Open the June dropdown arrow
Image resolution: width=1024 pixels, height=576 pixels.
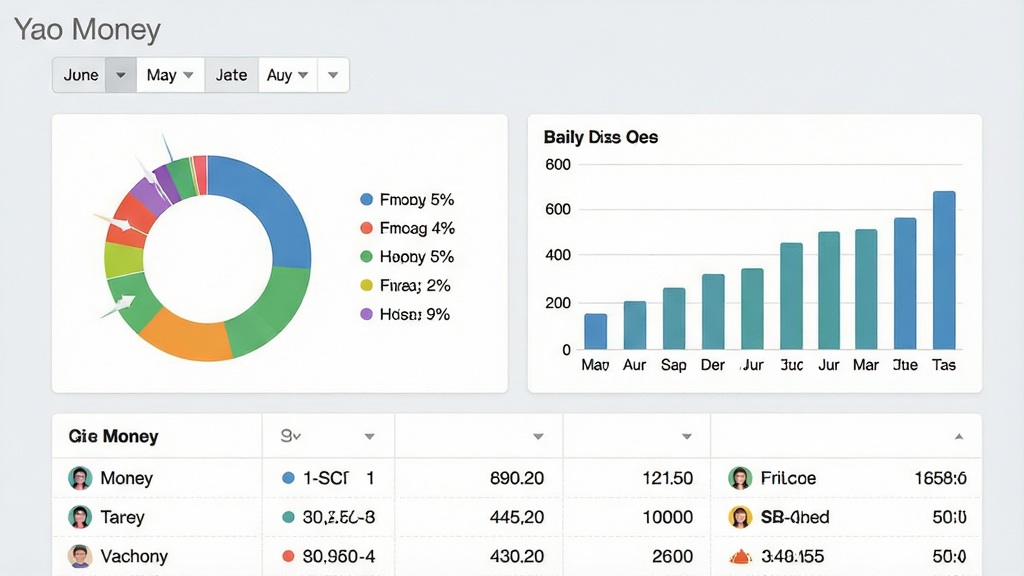point(121,75)
